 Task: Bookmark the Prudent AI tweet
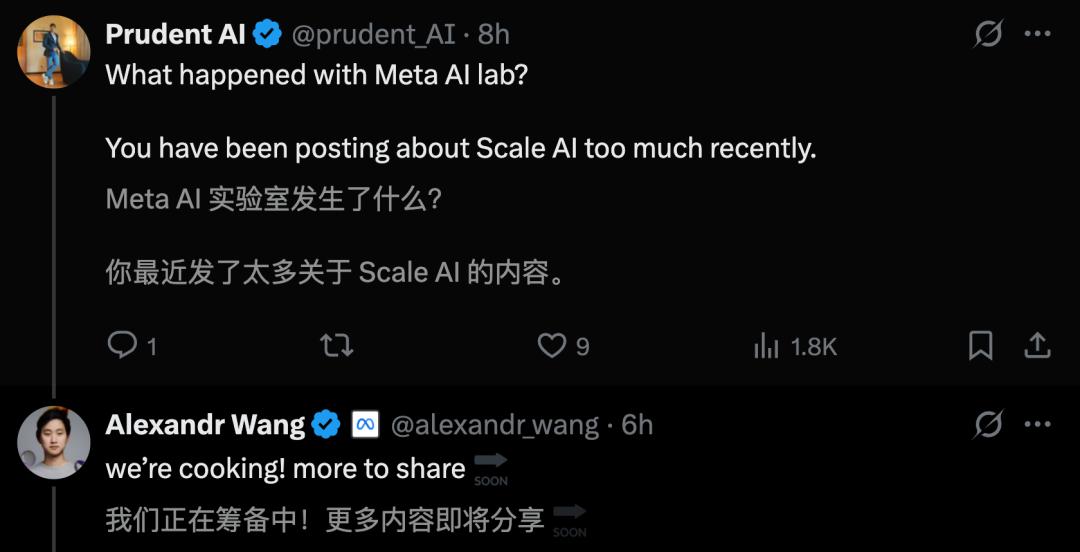[x=981, y=346]
